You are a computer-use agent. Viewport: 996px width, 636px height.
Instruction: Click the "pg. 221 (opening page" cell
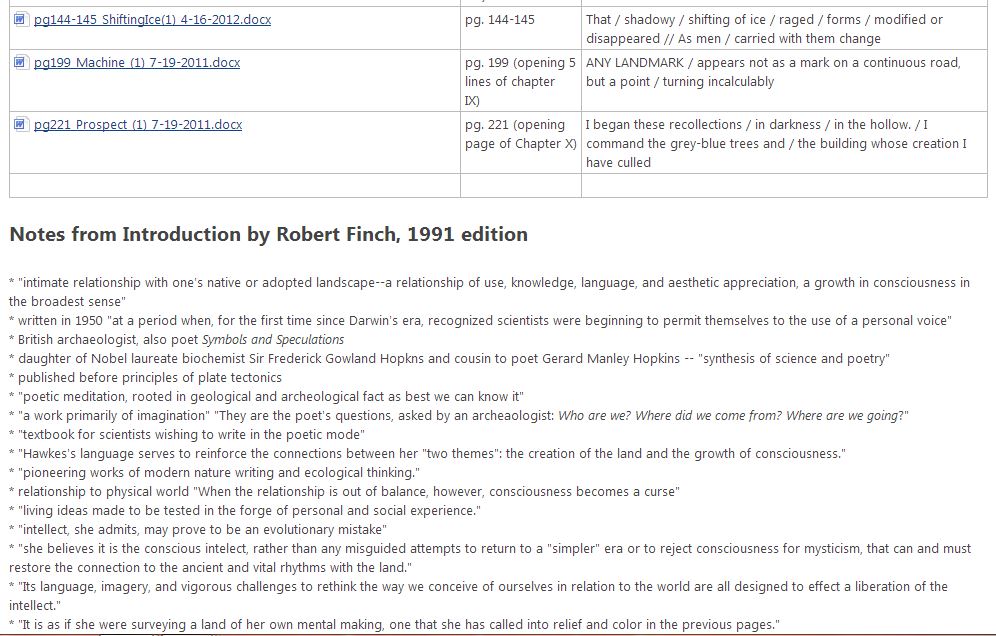pos(520,134)
